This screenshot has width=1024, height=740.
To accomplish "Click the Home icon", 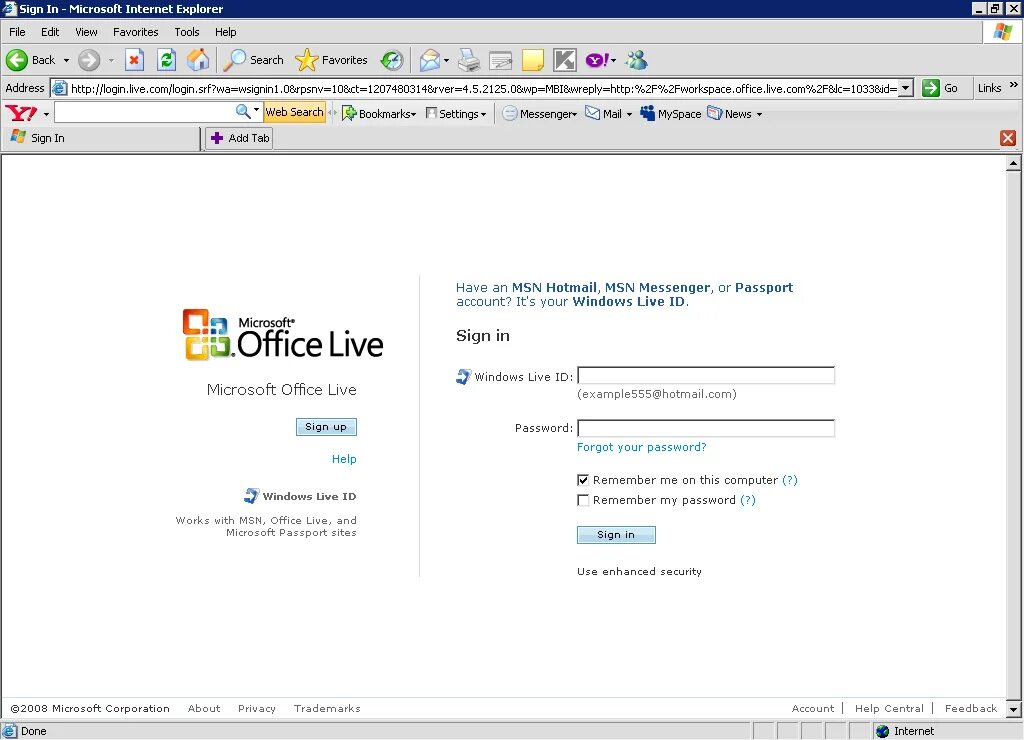I will pos(199,60).
